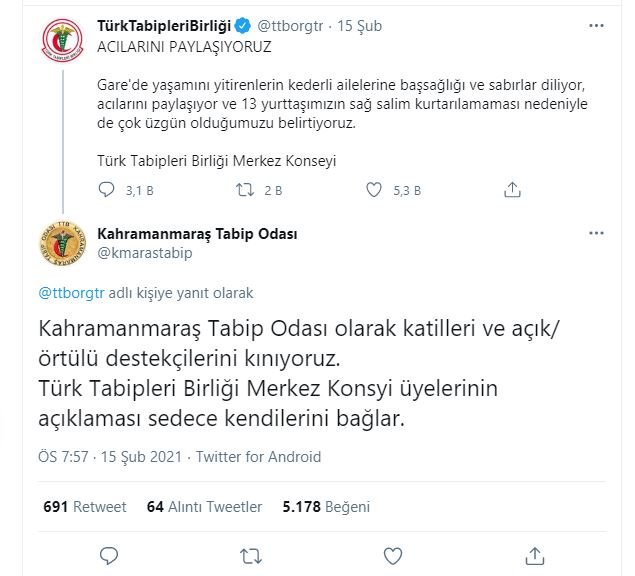Retweet the Kahramanmaraş Tabip Odası tweet
Screen dimensions: 635x576
click(245, 553)
